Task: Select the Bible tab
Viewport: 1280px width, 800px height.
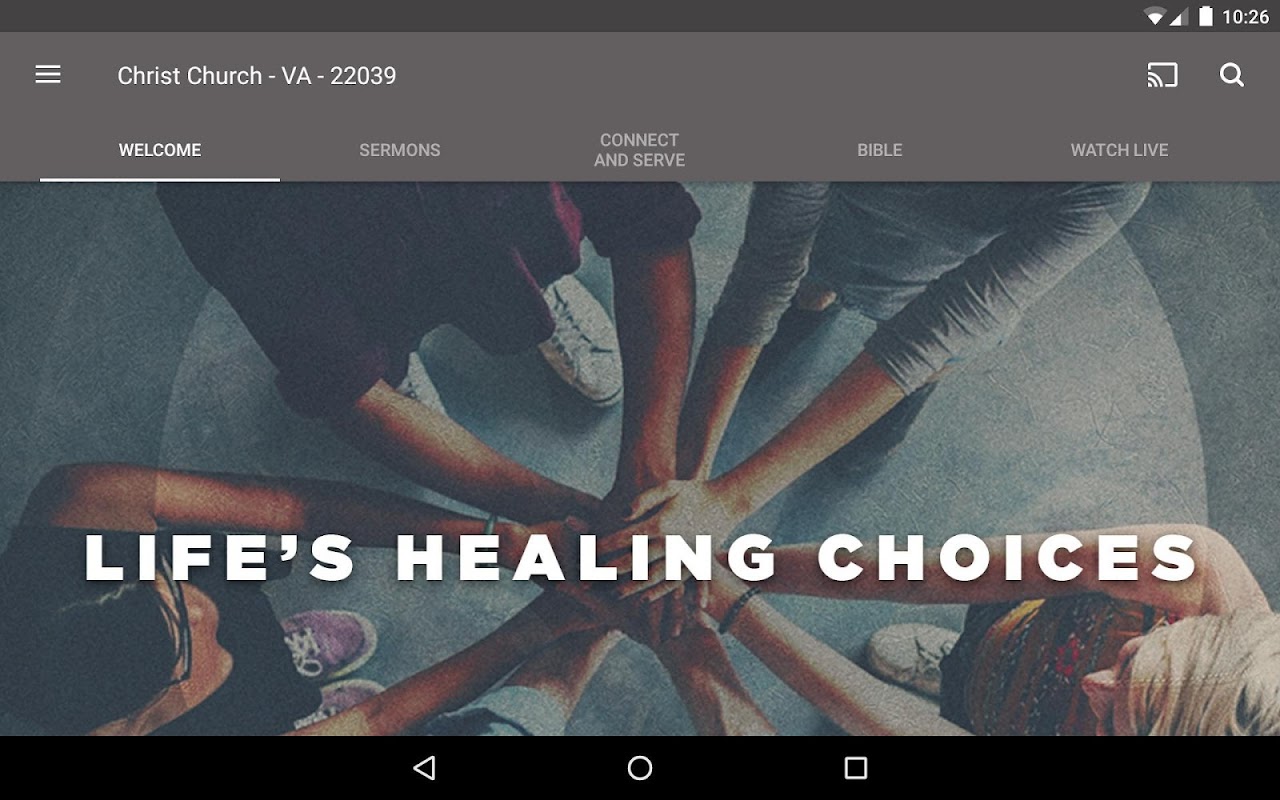Action: point(880,150)
